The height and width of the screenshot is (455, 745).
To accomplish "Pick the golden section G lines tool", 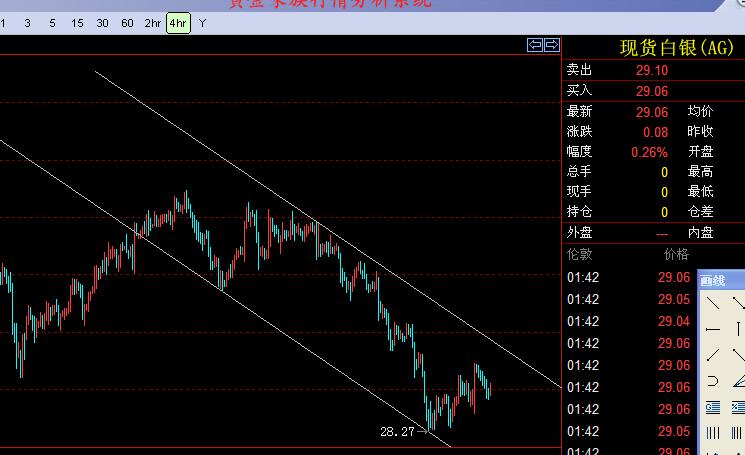I will tap(713, 407).
